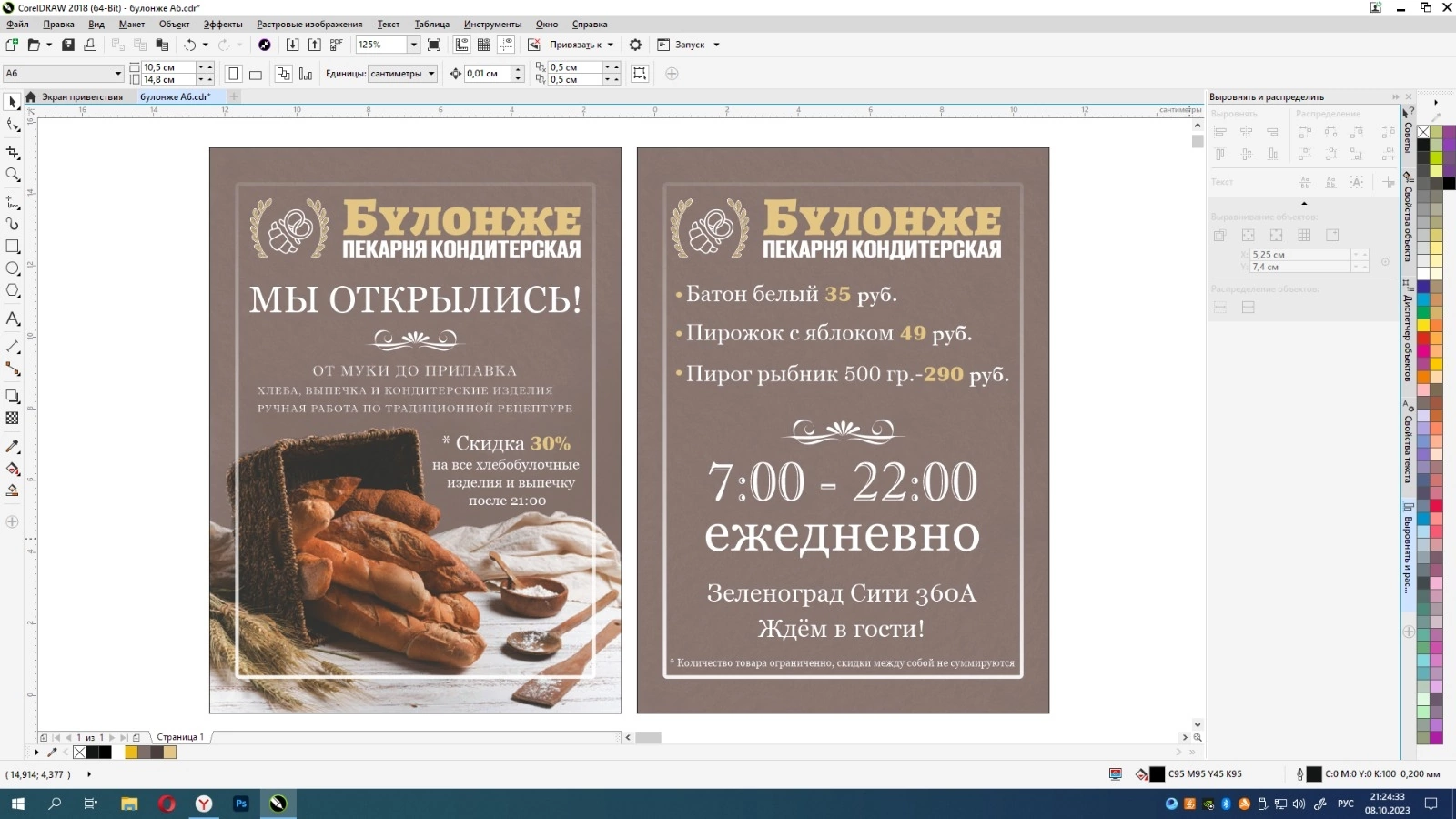Activate the Rectangle tool
Screen dimensions: 1456x819
[x=13, y=247]
